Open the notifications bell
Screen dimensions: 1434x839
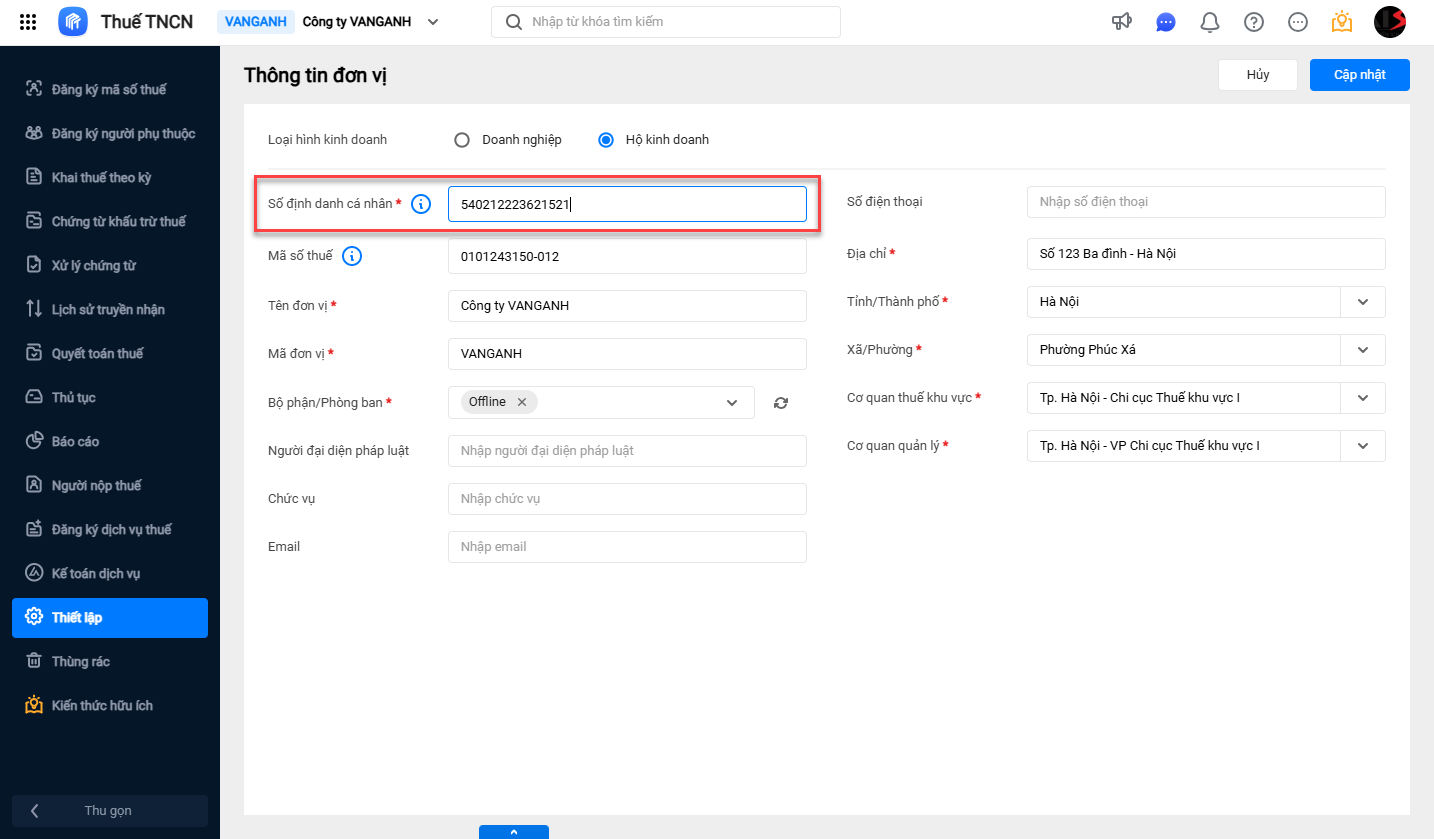1209,22
